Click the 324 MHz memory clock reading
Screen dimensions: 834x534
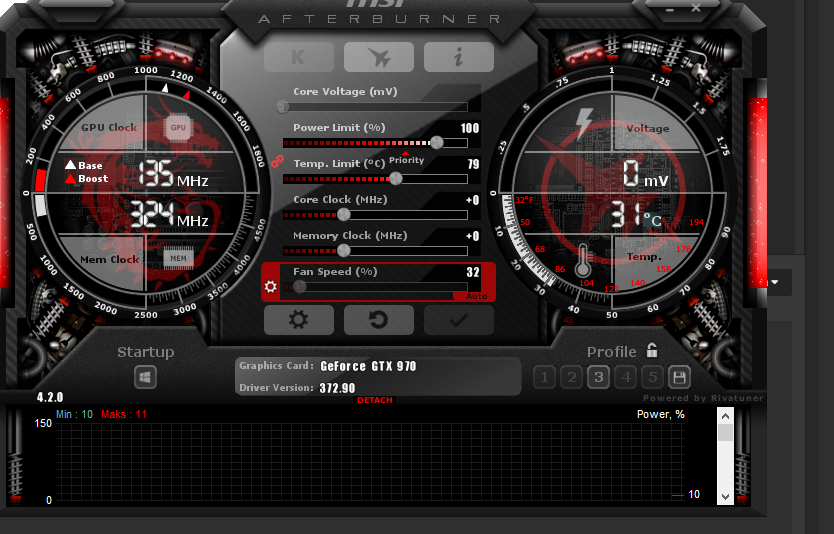coord(169,214)
